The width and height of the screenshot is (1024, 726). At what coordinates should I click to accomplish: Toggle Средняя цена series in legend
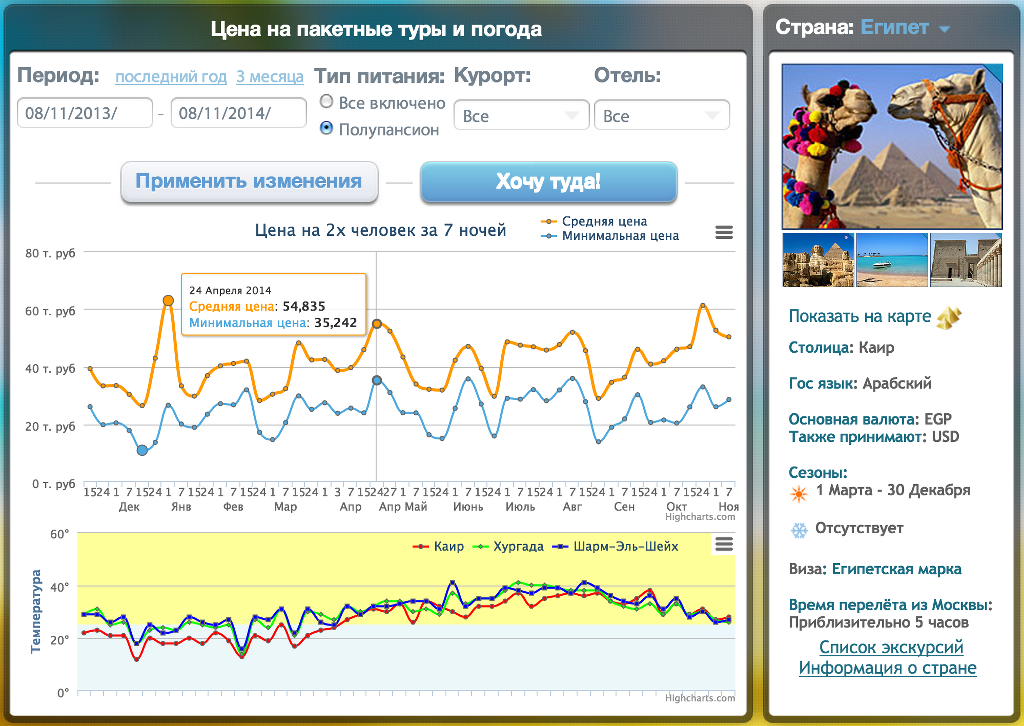pyautogui.click(x=594, y=221)
